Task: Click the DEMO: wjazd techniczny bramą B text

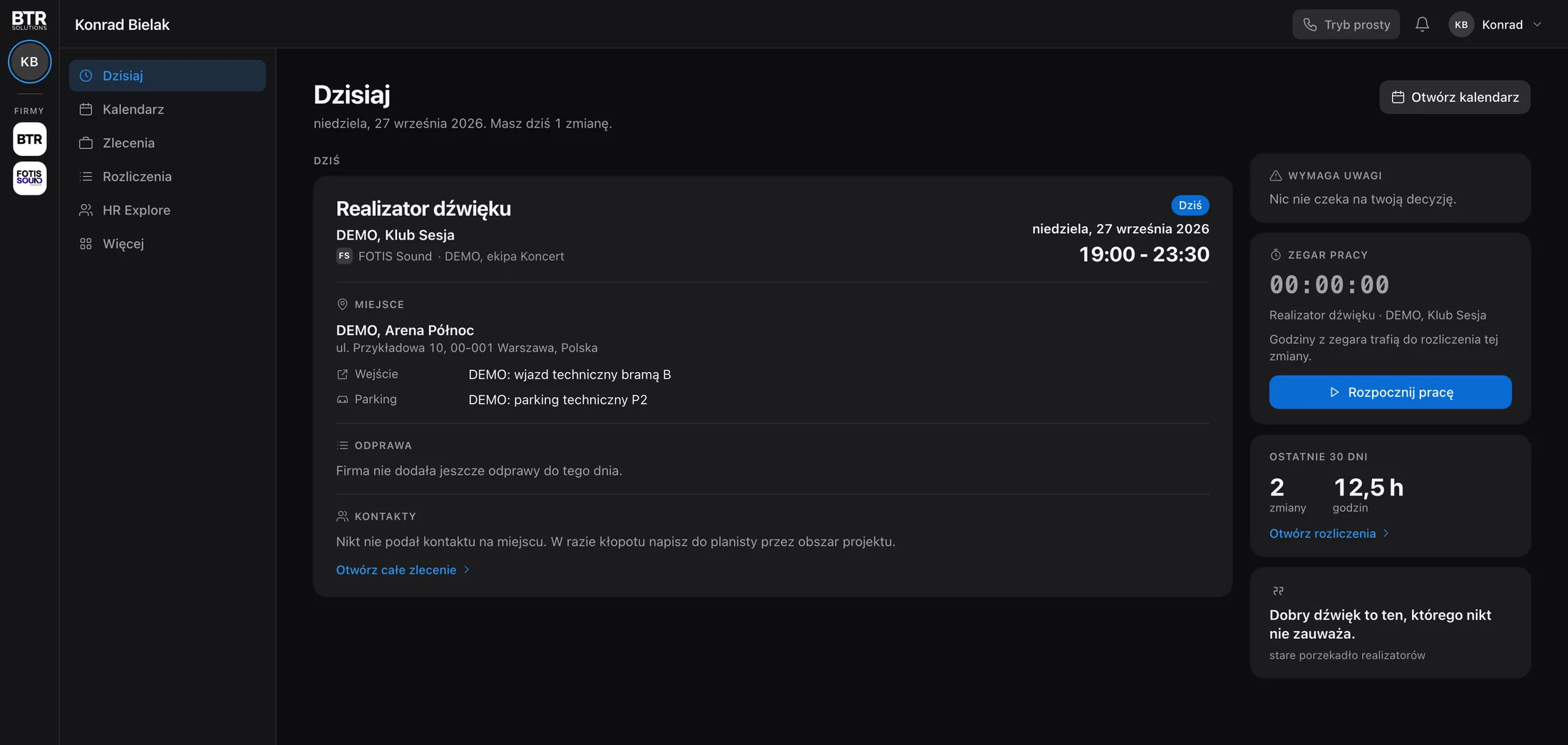Action: pos(569,374)
